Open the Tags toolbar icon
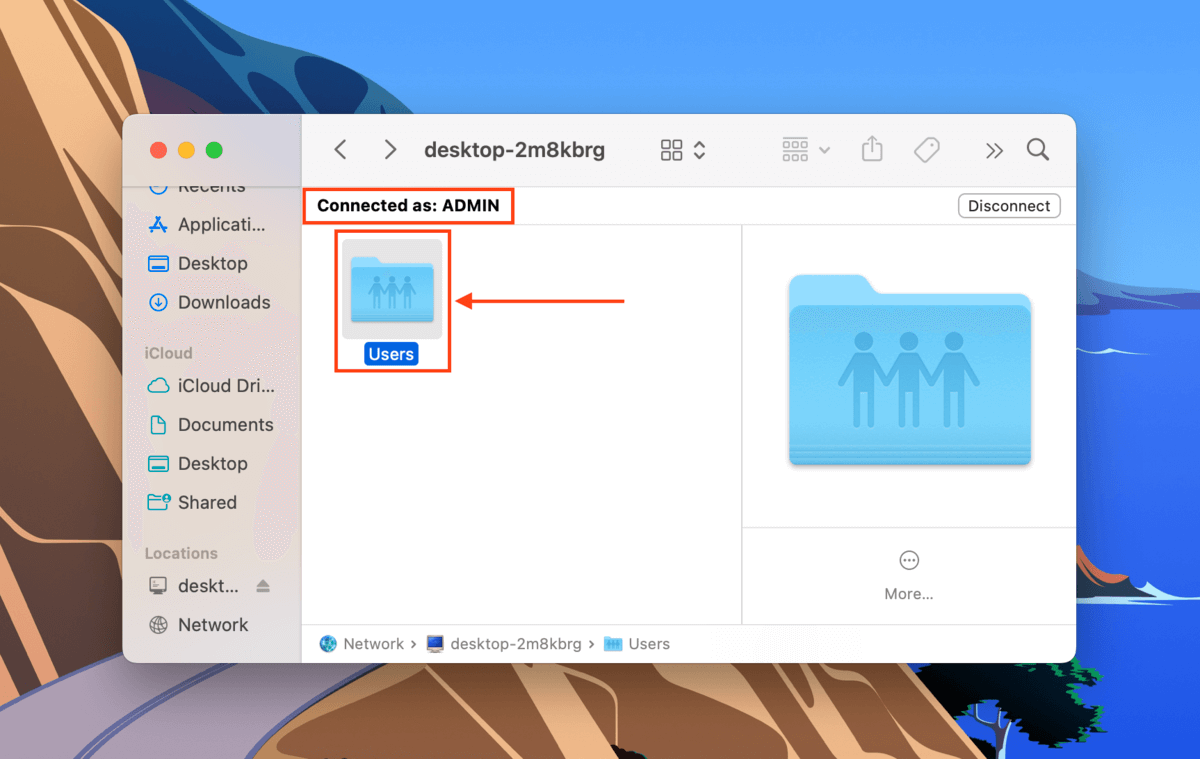Viewport: 1200px width, 759px height. (927, 150)
